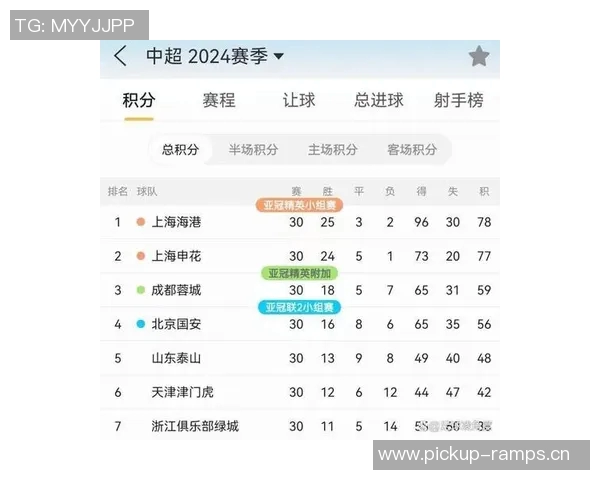Click 成都蓉城's points value 59
This screenshot has height=480, width=600.
[x=484, y=290]
